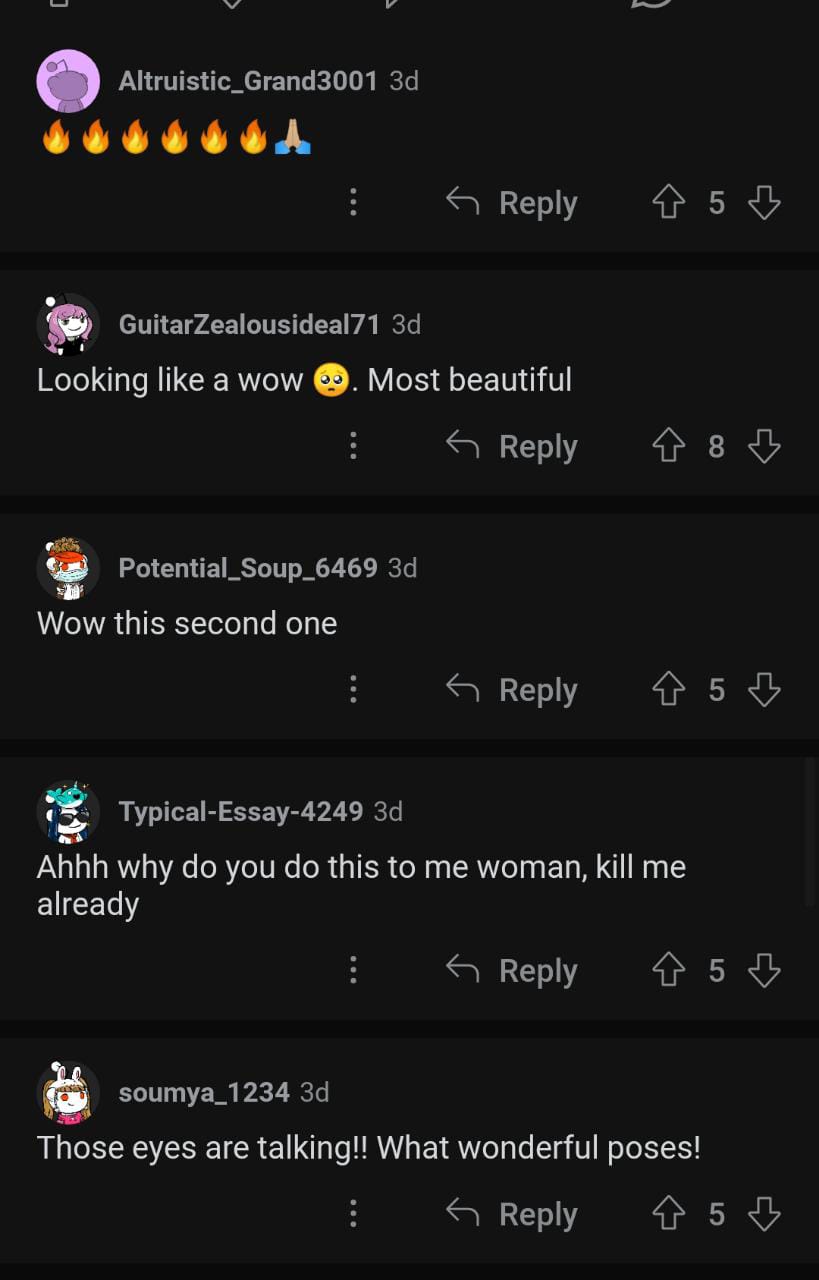Open options menu for Altruistic_Grand3001's comment
The image size is (819, 1280).
click(x=353, y=203)
